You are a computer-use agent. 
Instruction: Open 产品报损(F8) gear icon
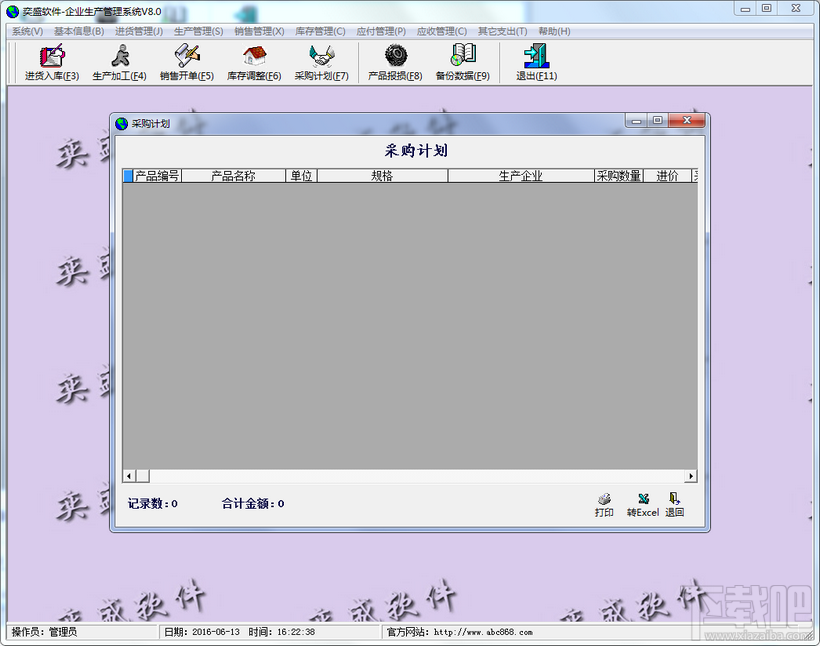tap(395, 63)
